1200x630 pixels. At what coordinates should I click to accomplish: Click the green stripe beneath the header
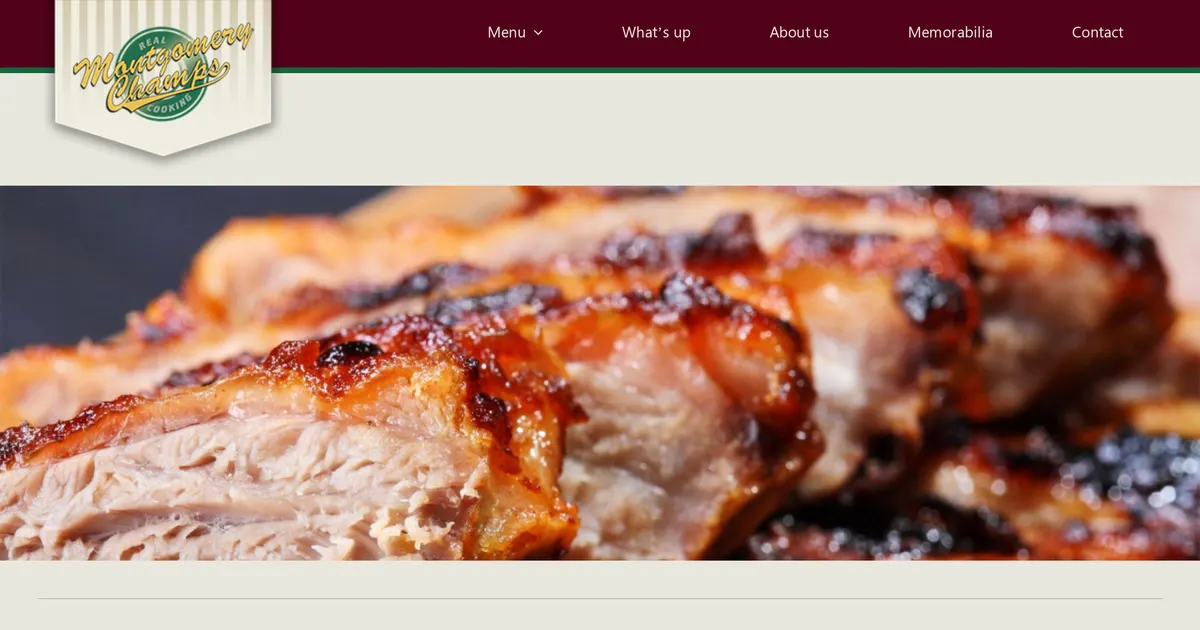[x=735, y=70]
